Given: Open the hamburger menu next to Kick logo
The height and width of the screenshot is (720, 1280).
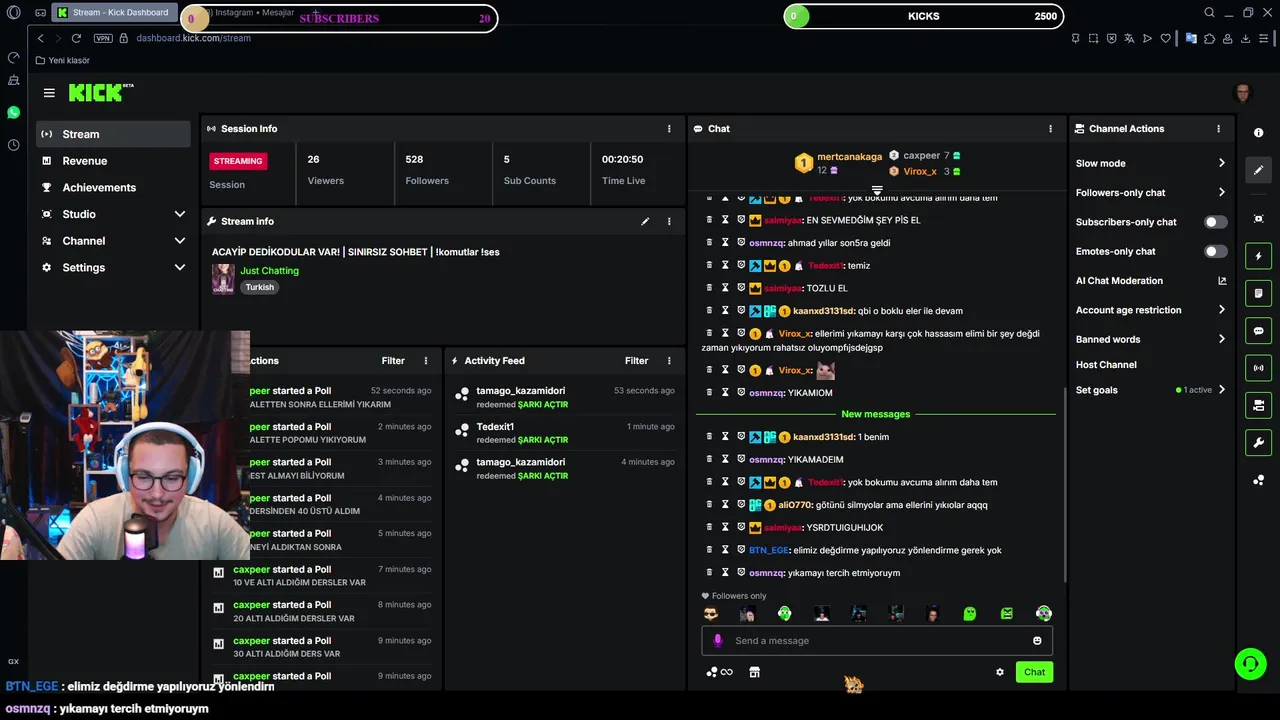Looking at the screenshot, I should (49, 93).
